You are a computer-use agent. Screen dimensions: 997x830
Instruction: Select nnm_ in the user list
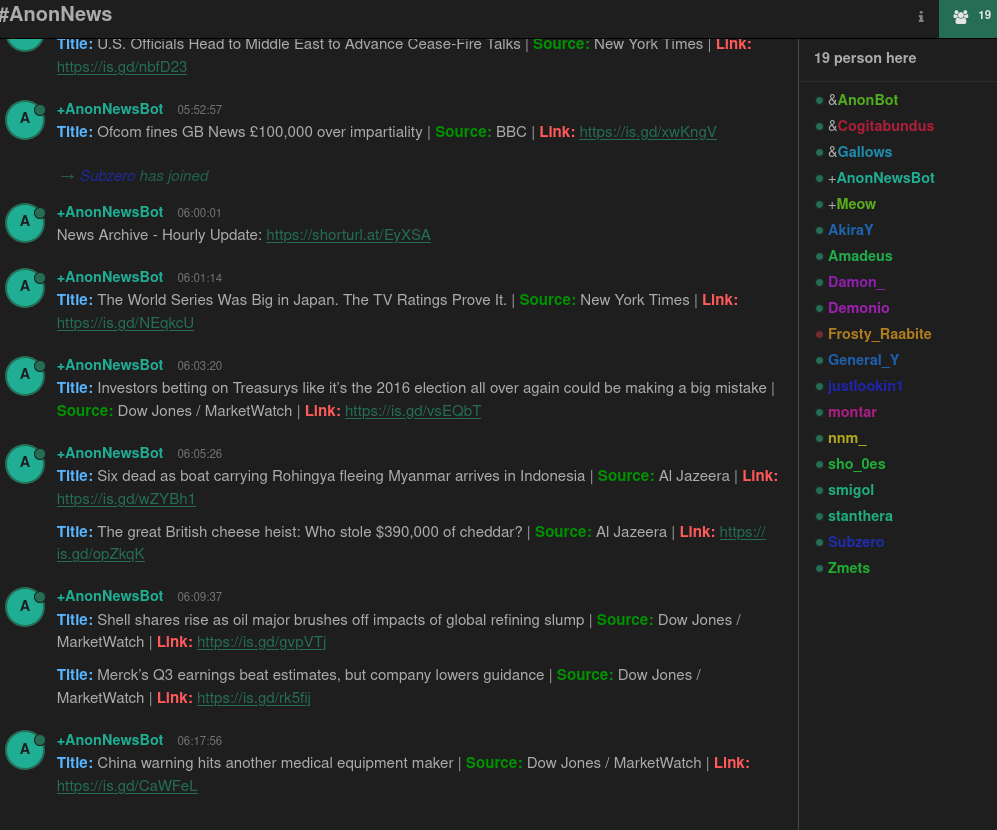pyautogui.click(x=847, y=438)
